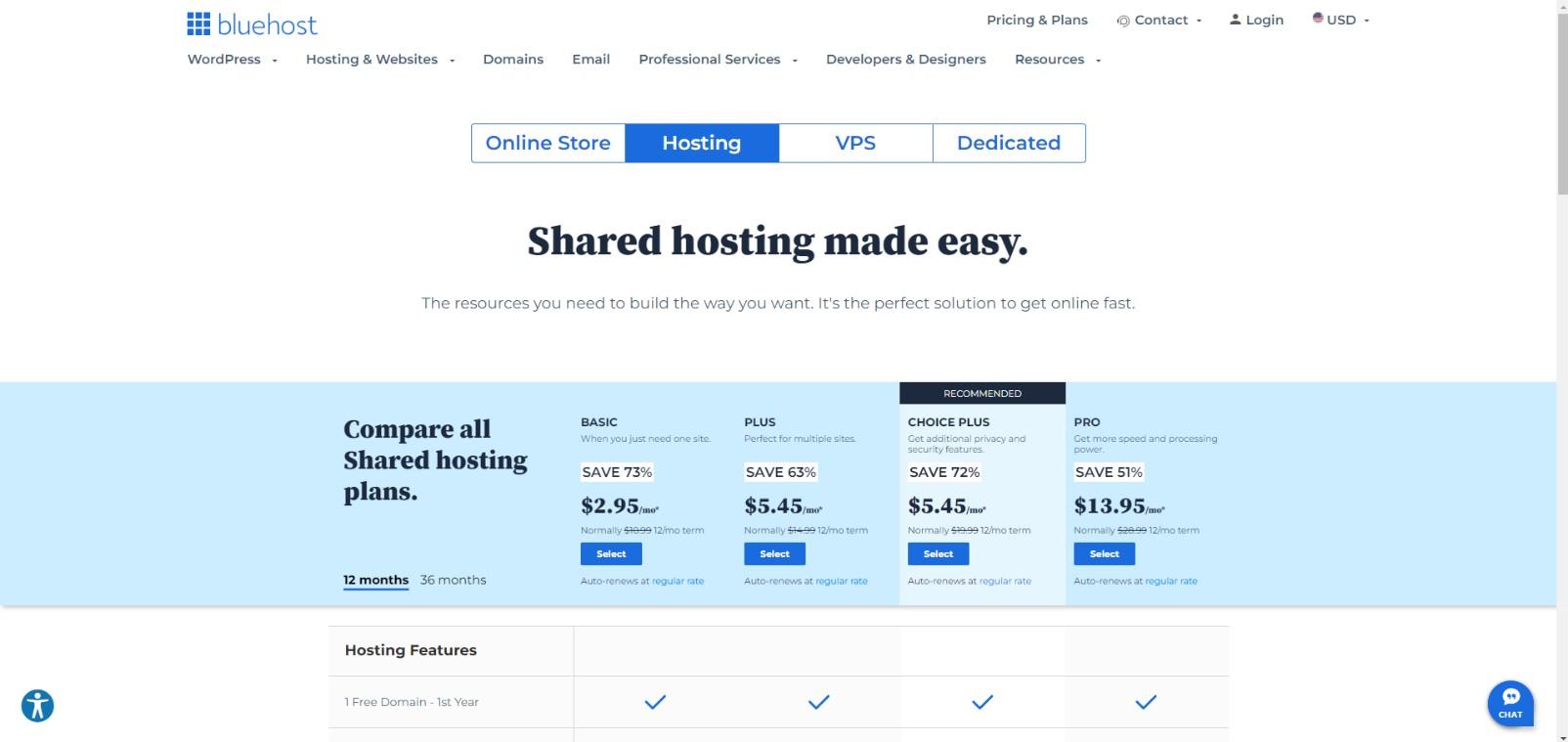Click the Compare all Shared hosting plans heading

[435, 460]
